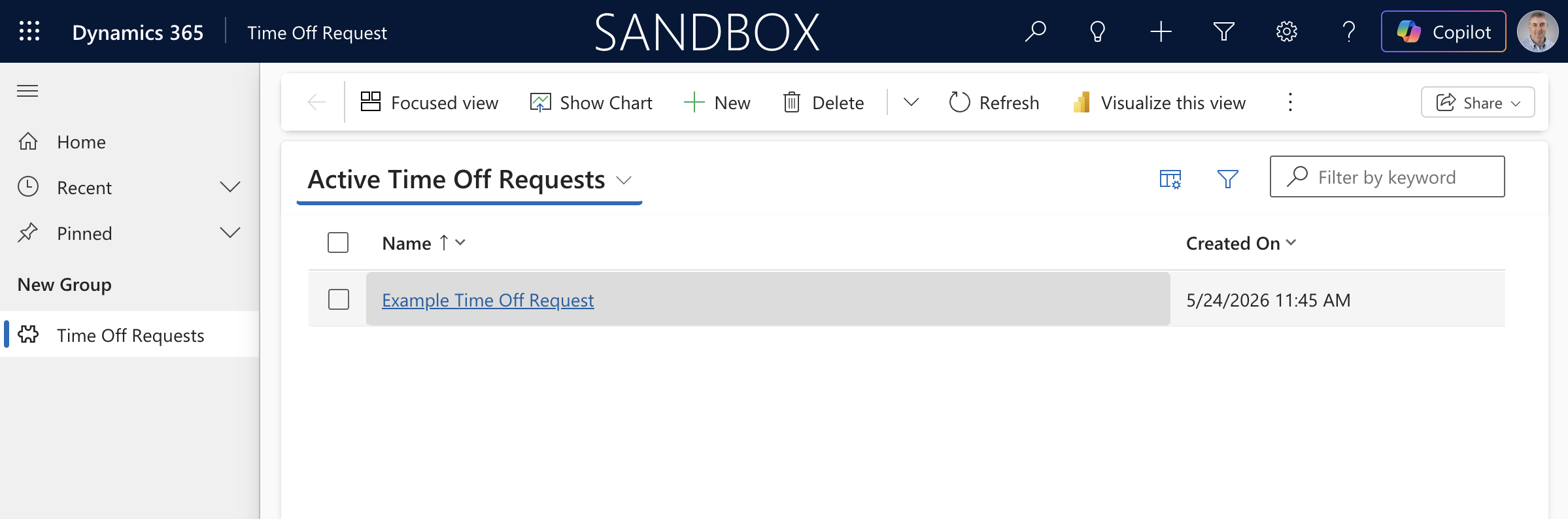Click the edit filters funnel icon by grid
Viewport: 1568px width, 519px height.
click(x=1227, y=178)
